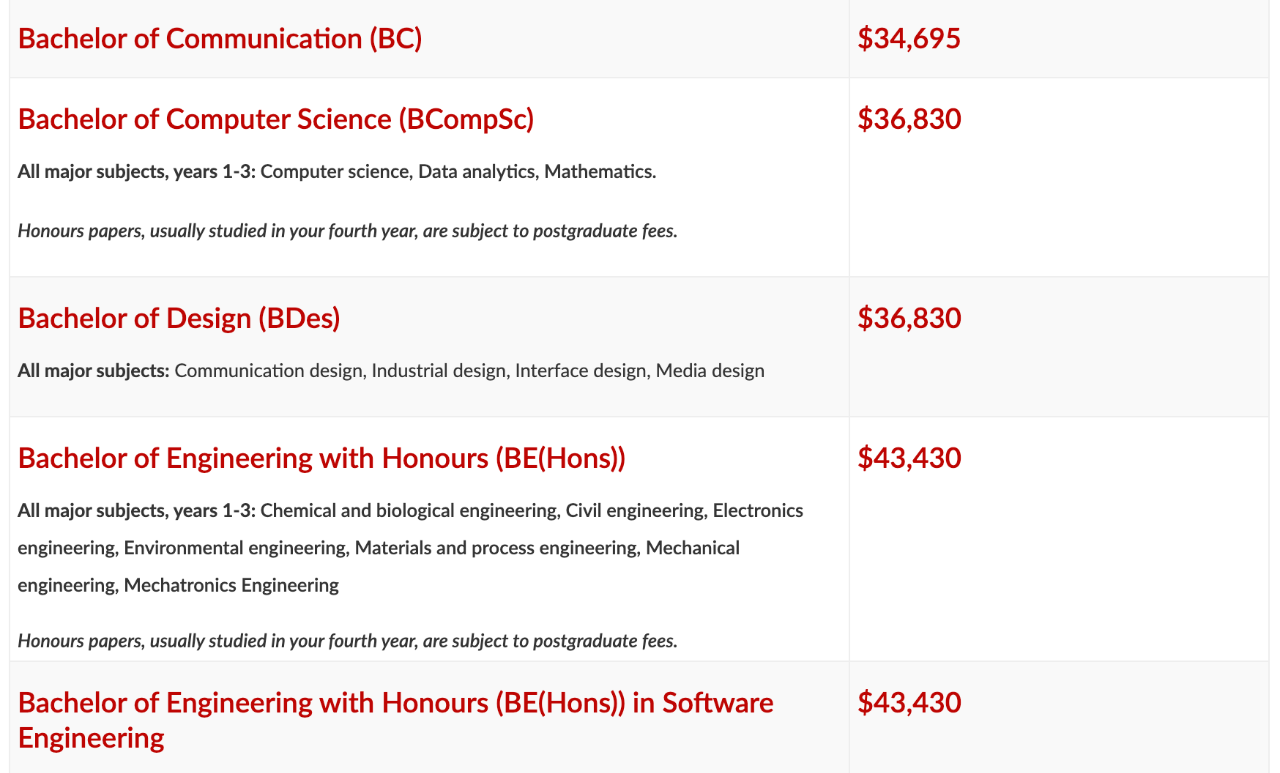
Task: Click the honours papers note under Computer Science
Action: (347, 231)
